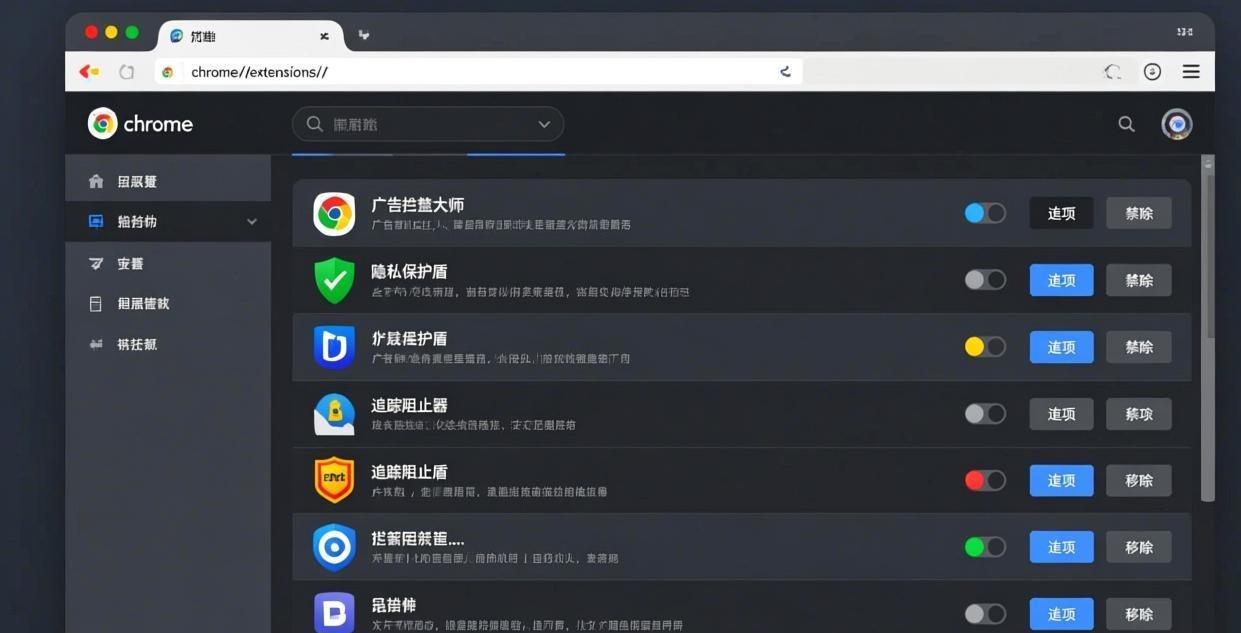Image resolution: width=1241 pixels, height=633 pixels.
Task: Enable the toggle for the 隐私保护盾 extension
Action: pos(985,280)
